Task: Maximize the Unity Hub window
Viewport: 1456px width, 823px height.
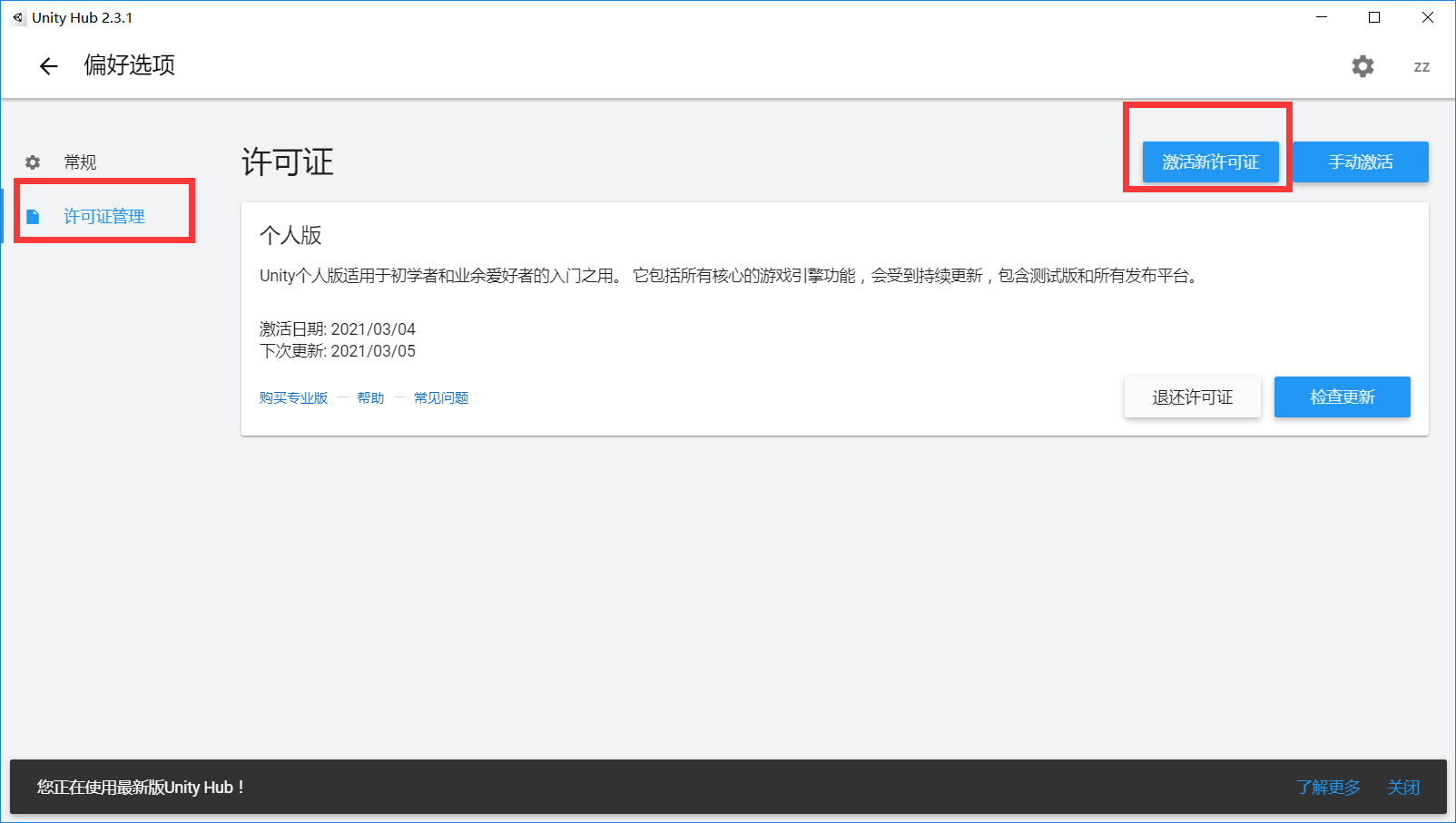Action: [1374, 17]
